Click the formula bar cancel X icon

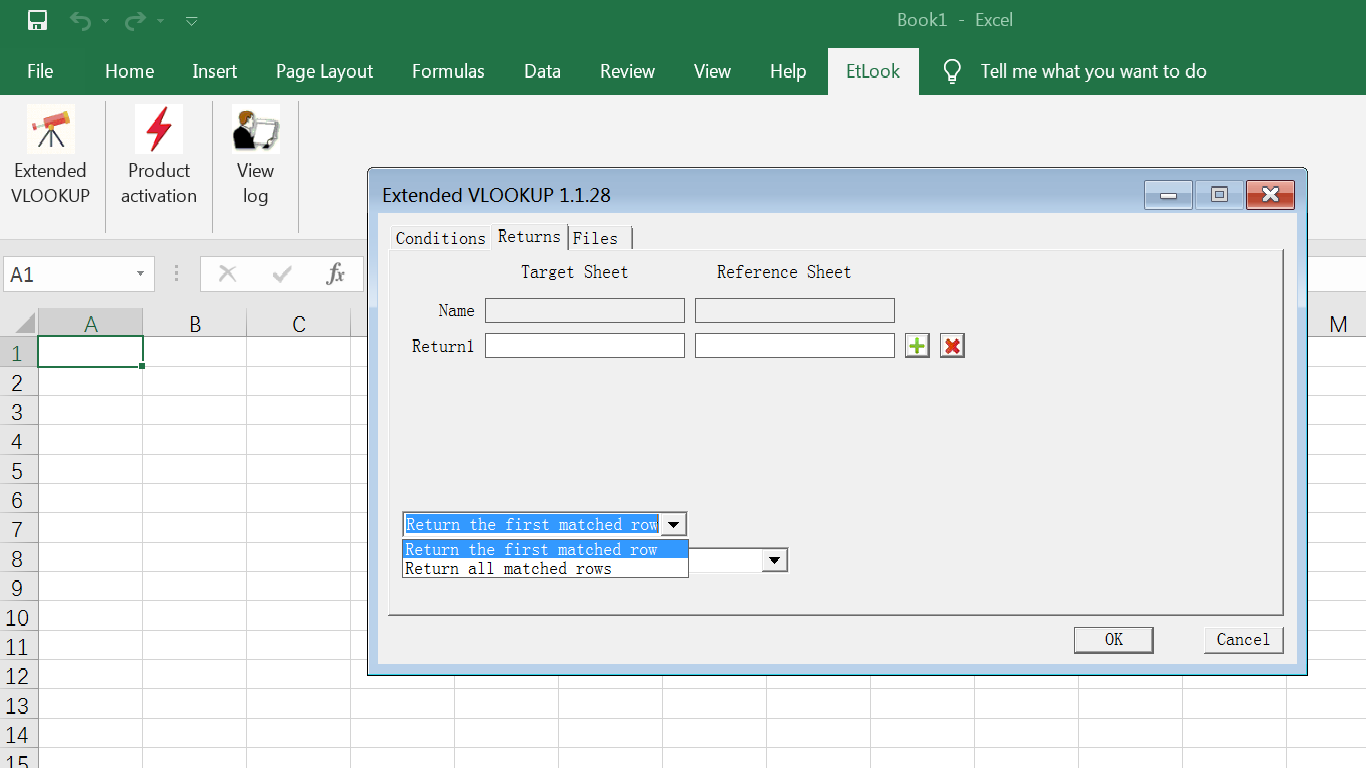pos(228,274)
